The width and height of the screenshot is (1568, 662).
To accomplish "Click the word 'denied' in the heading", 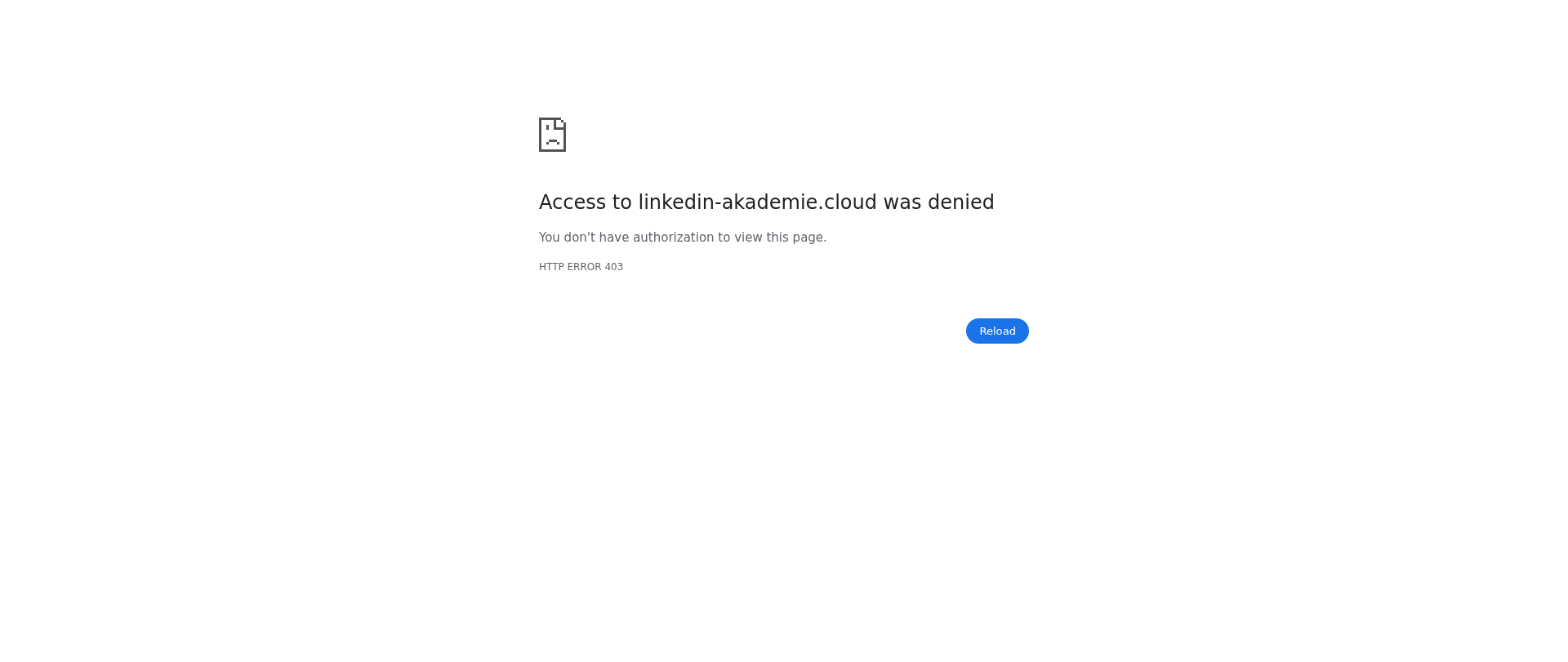I will pos(961,202).
